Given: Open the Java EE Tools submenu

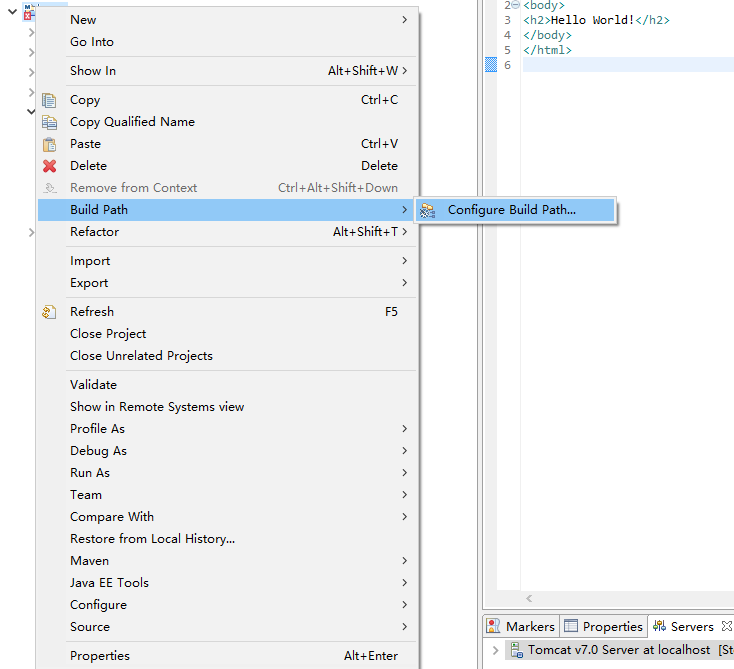Looking at the screenshot, I should coord(227,583).
